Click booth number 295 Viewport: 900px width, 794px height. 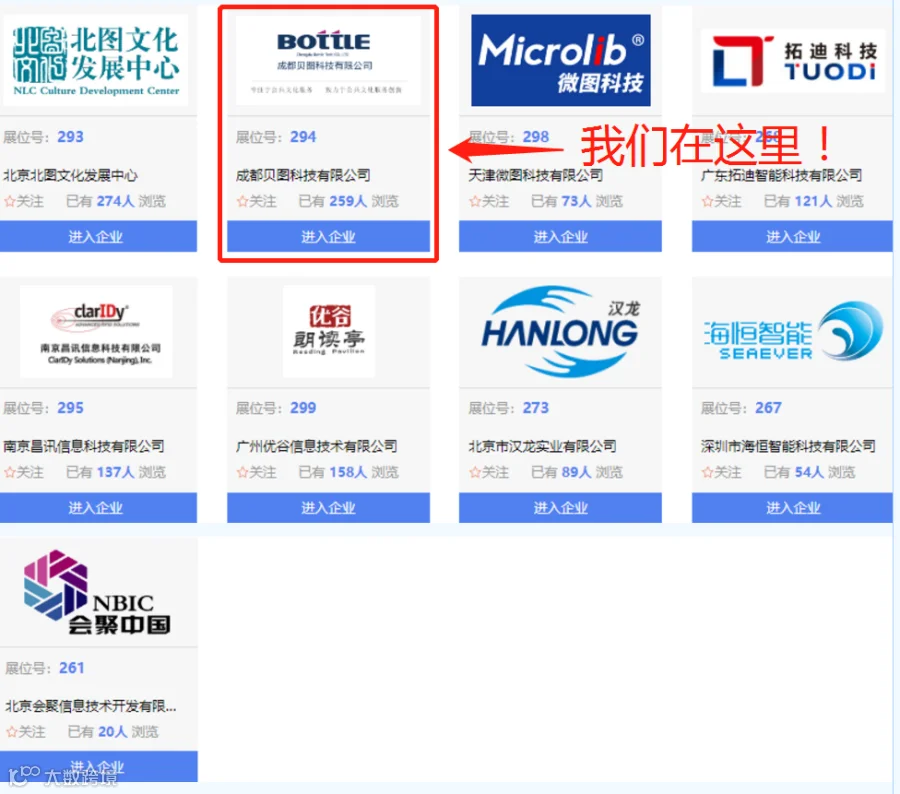pos(71,408)
